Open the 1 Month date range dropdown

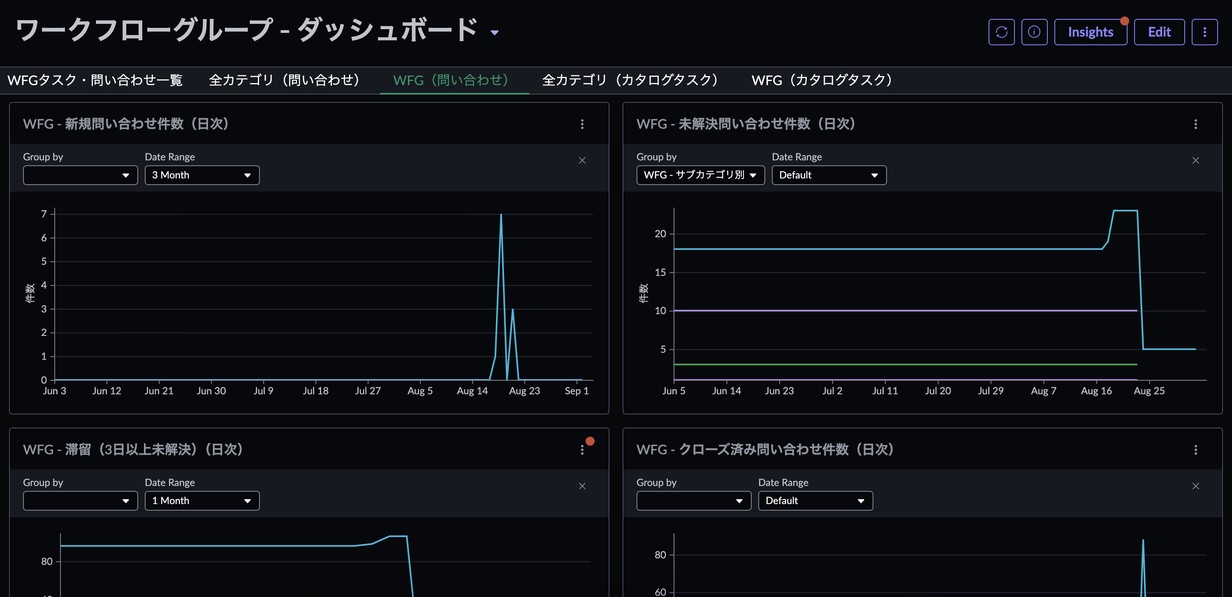coord(202,501)
